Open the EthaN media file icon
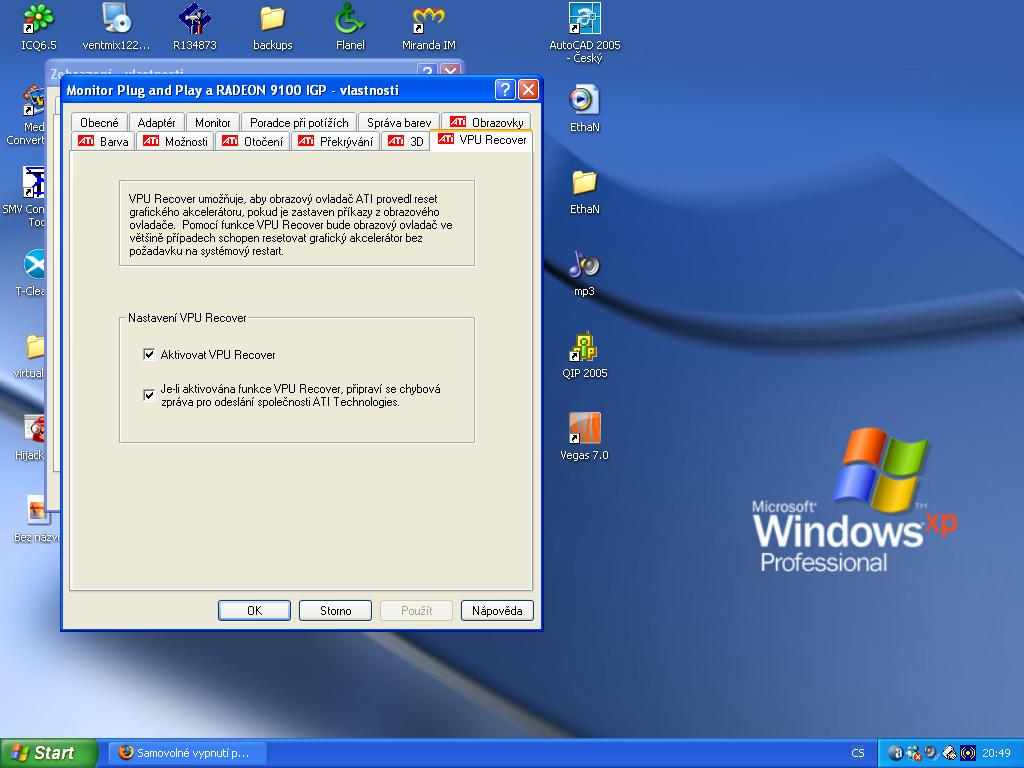The height and width of the screenshot is (768, 1024). [x=584, y=108]
